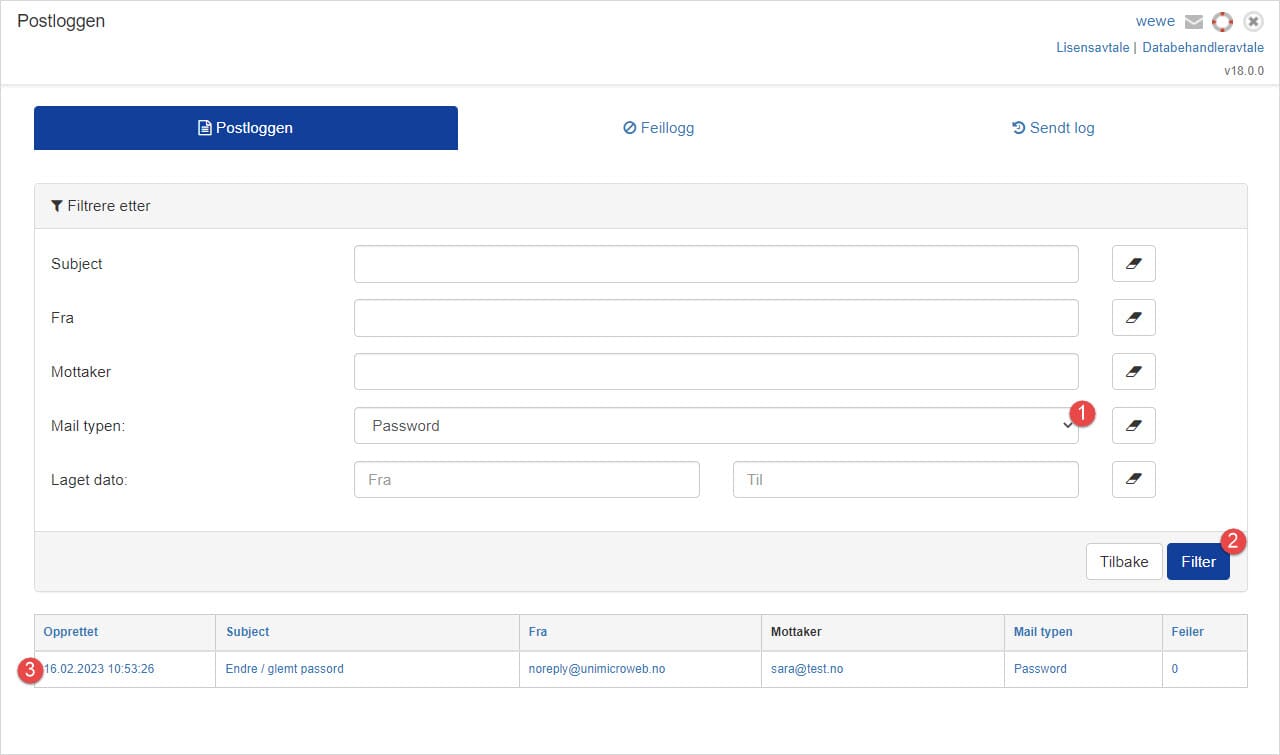
Task: Clear Laget dato range with eraser icon
Action: tap(1133, 480)
